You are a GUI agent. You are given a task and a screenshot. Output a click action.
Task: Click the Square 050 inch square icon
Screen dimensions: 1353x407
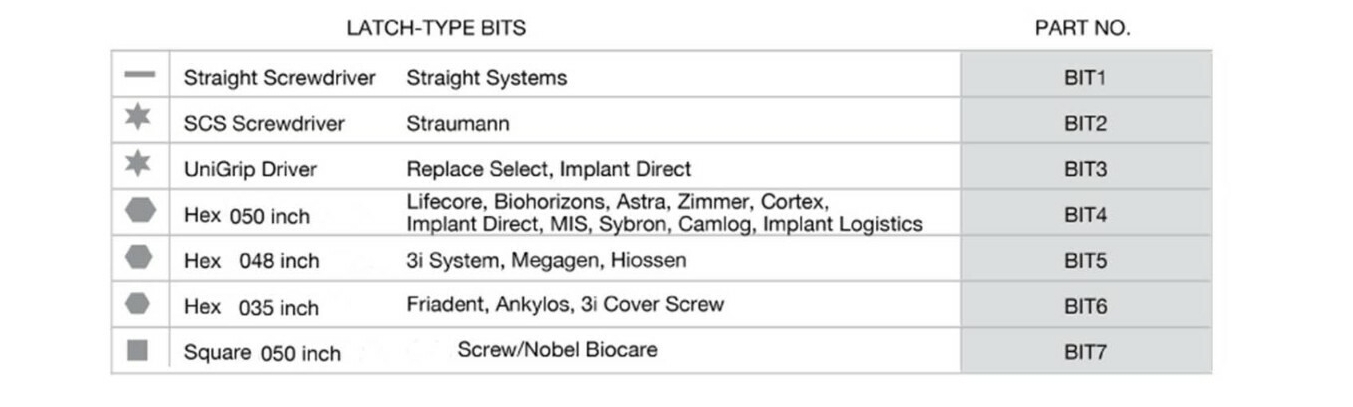click(x=138, y=349)
